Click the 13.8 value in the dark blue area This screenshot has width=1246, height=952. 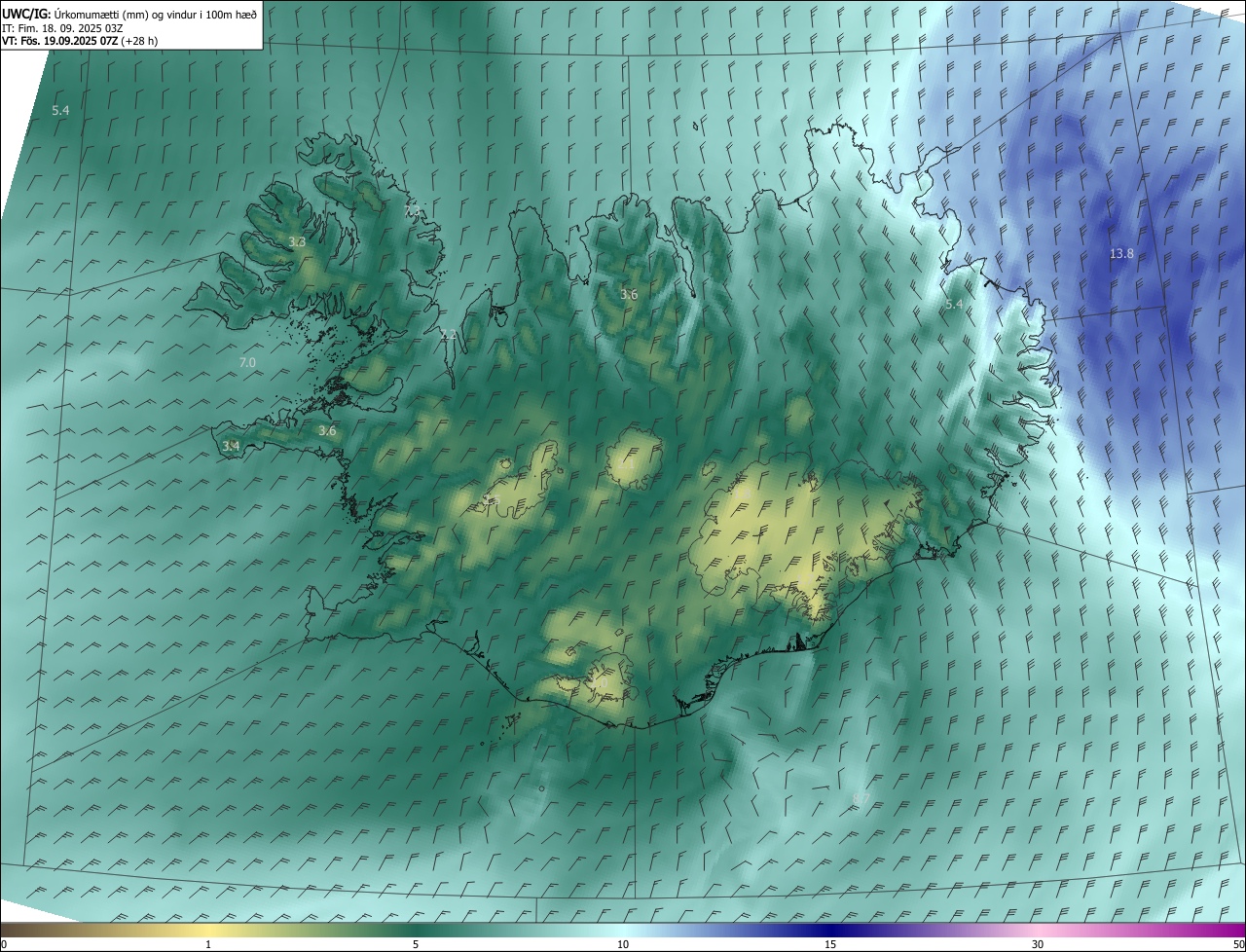tap(1121, 254)
